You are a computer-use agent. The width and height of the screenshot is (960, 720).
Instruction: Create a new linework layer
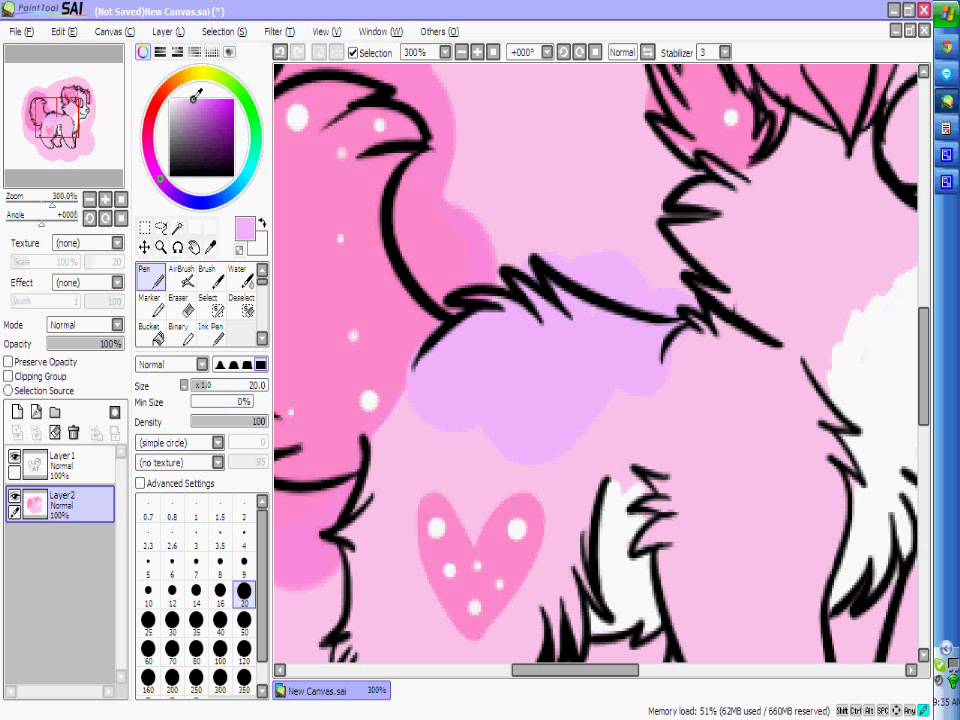36,412
